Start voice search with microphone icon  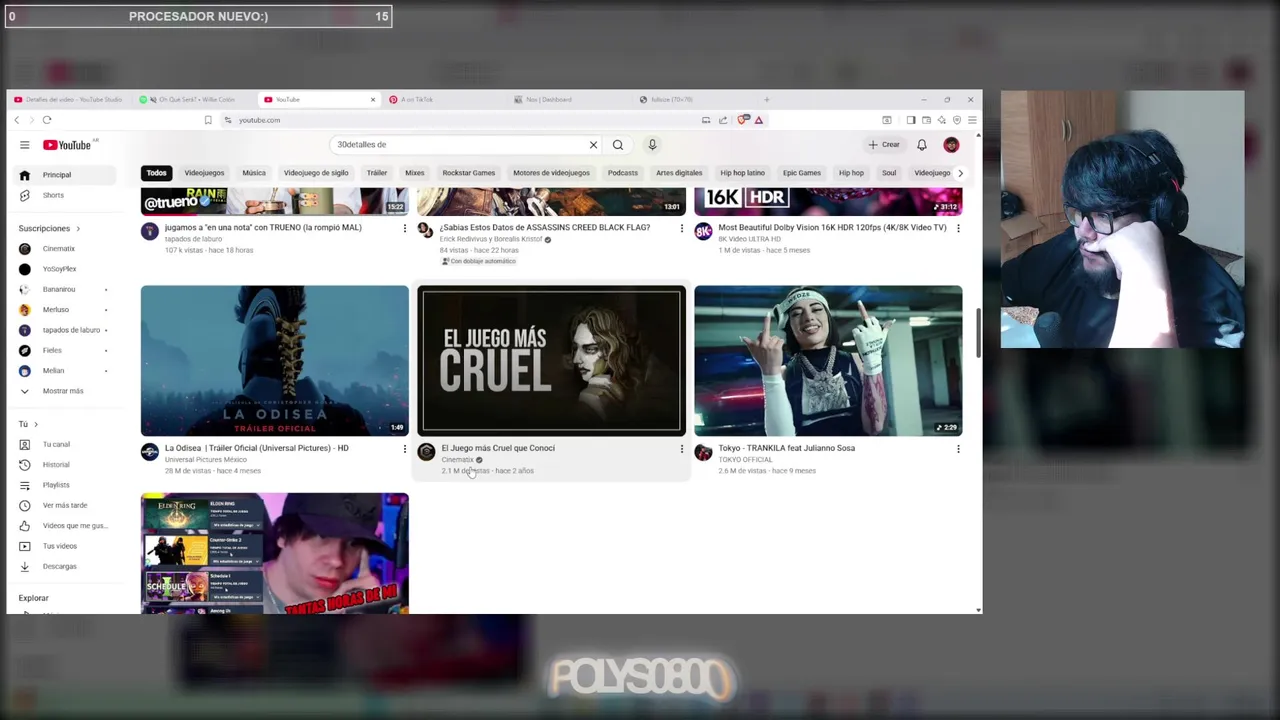pos(652,145)
